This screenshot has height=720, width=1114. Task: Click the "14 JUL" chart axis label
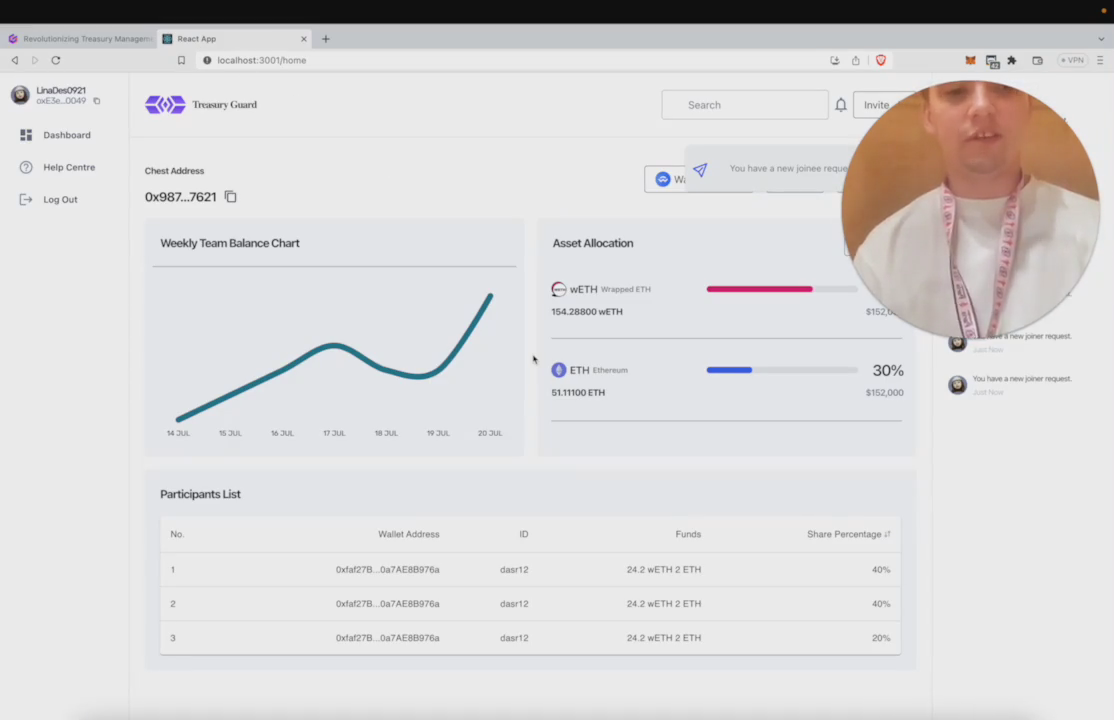tap(178, 434)
